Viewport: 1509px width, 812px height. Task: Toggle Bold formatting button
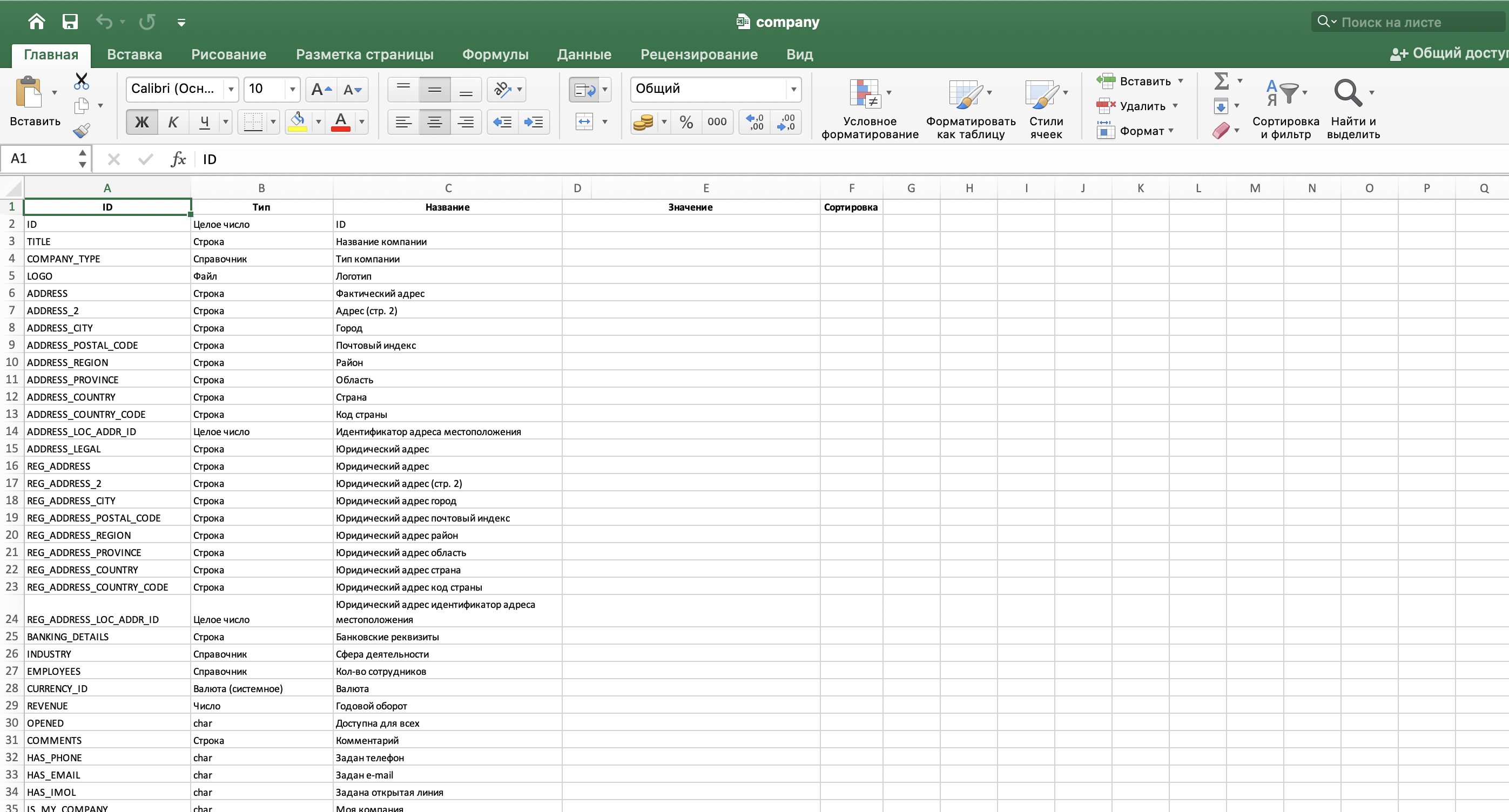coord(142,122)
